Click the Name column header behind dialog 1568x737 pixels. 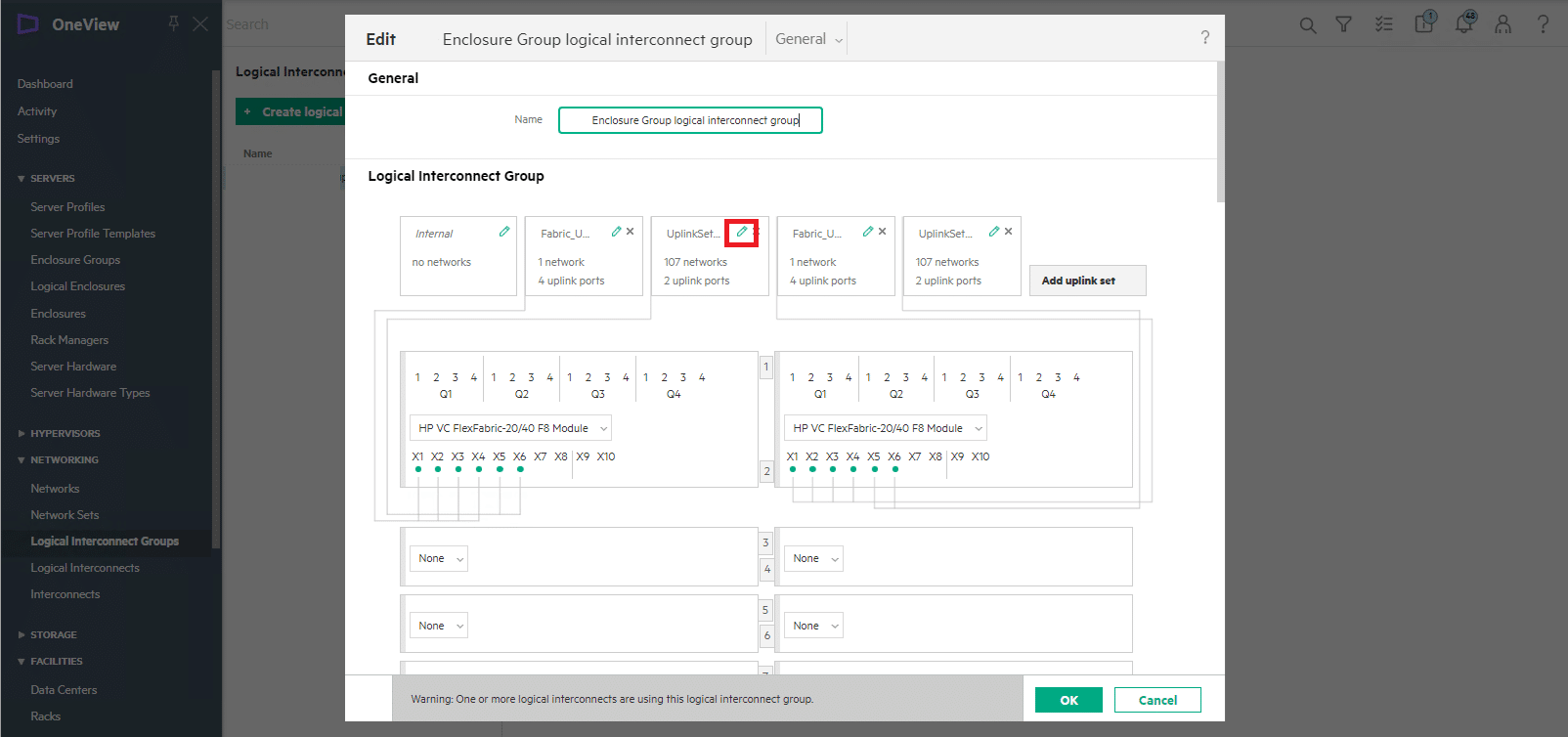tap(258, 153)
